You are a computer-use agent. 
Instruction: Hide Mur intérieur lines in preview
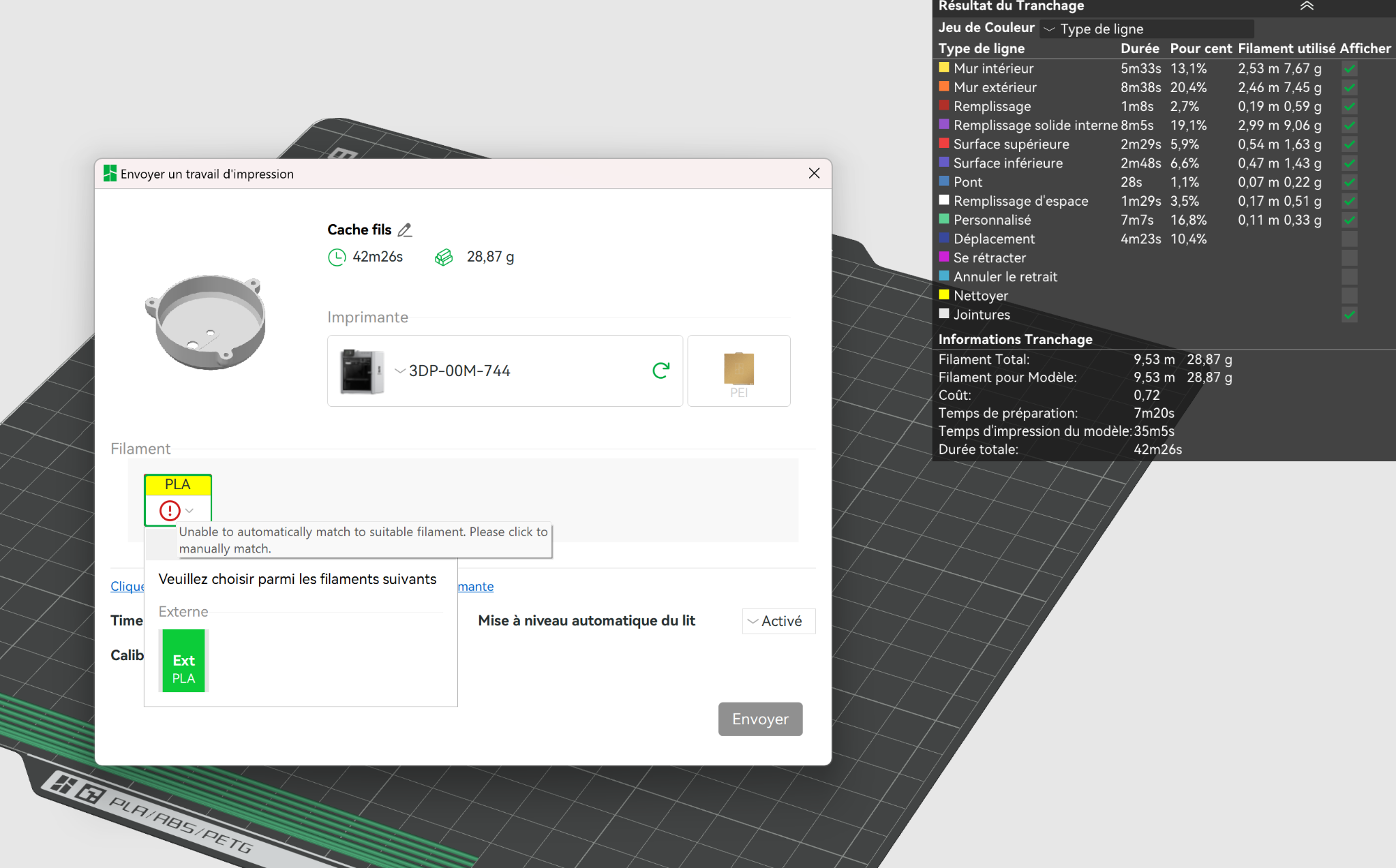point(1349,69)
